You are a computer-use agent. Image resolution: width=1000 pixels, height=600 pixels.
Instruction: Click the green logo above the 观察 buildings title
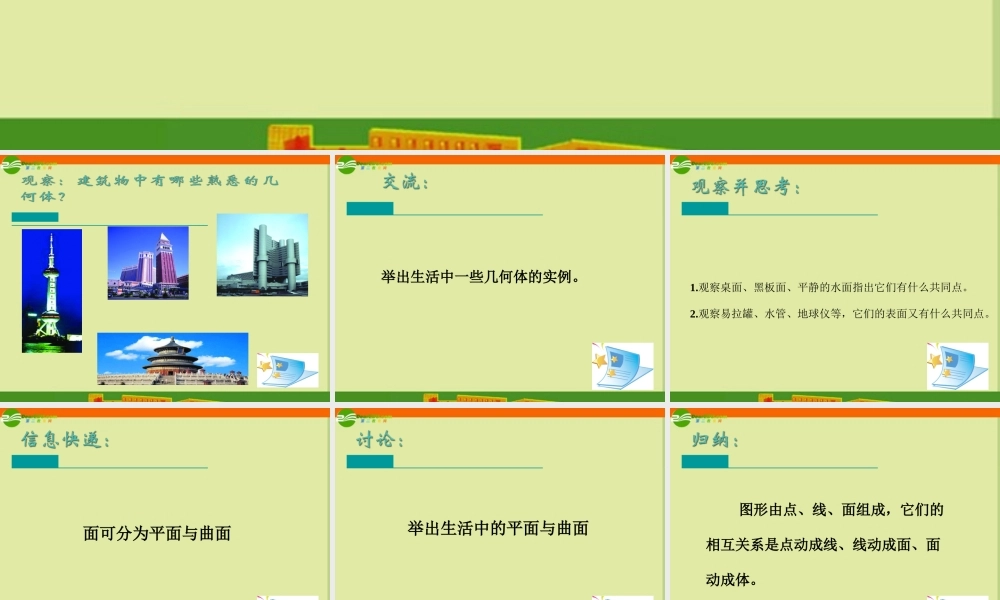coord(11,166)
